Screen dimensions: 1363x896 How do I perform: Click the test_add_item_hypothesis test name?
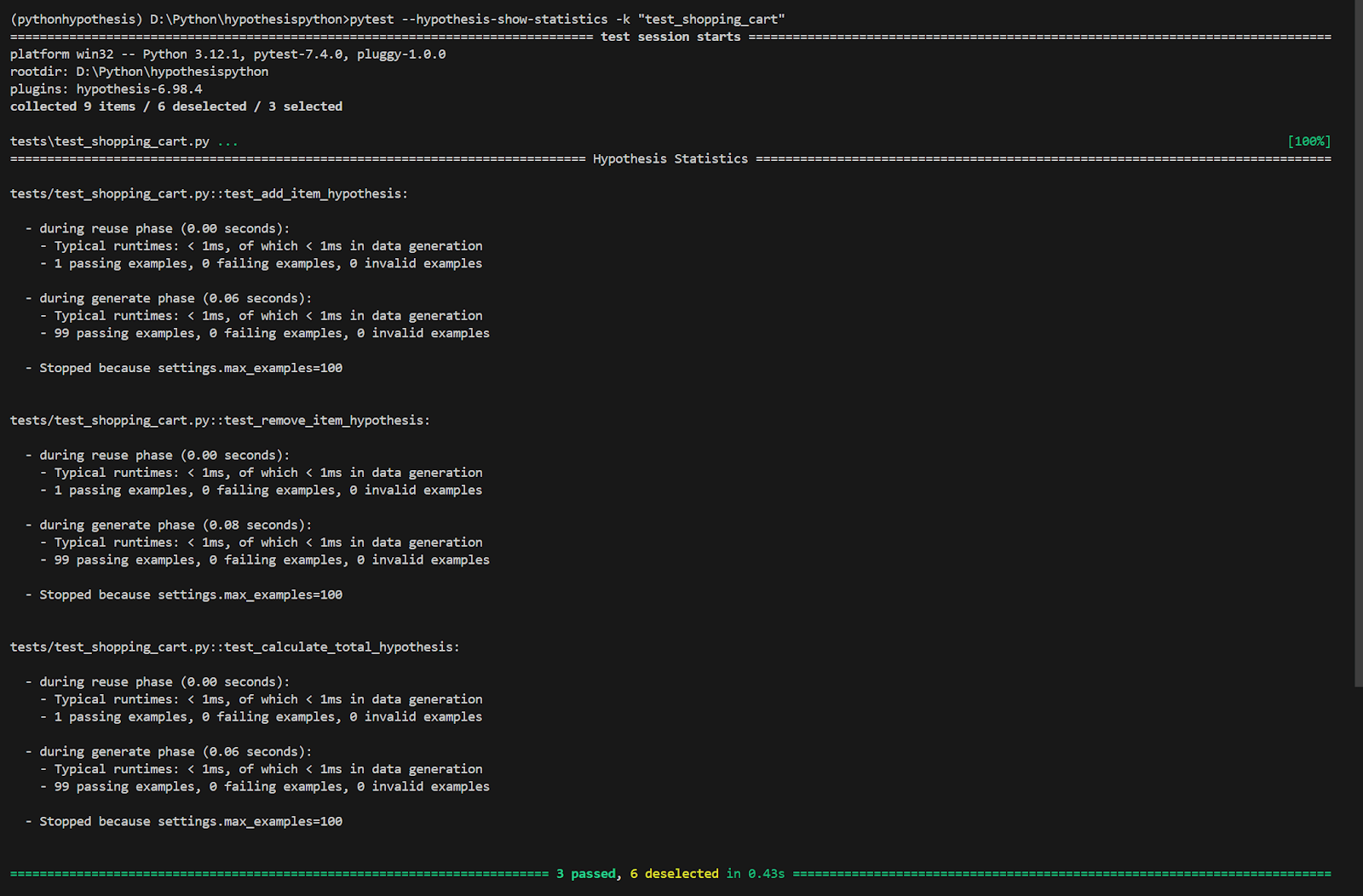[x=209, y=194]
